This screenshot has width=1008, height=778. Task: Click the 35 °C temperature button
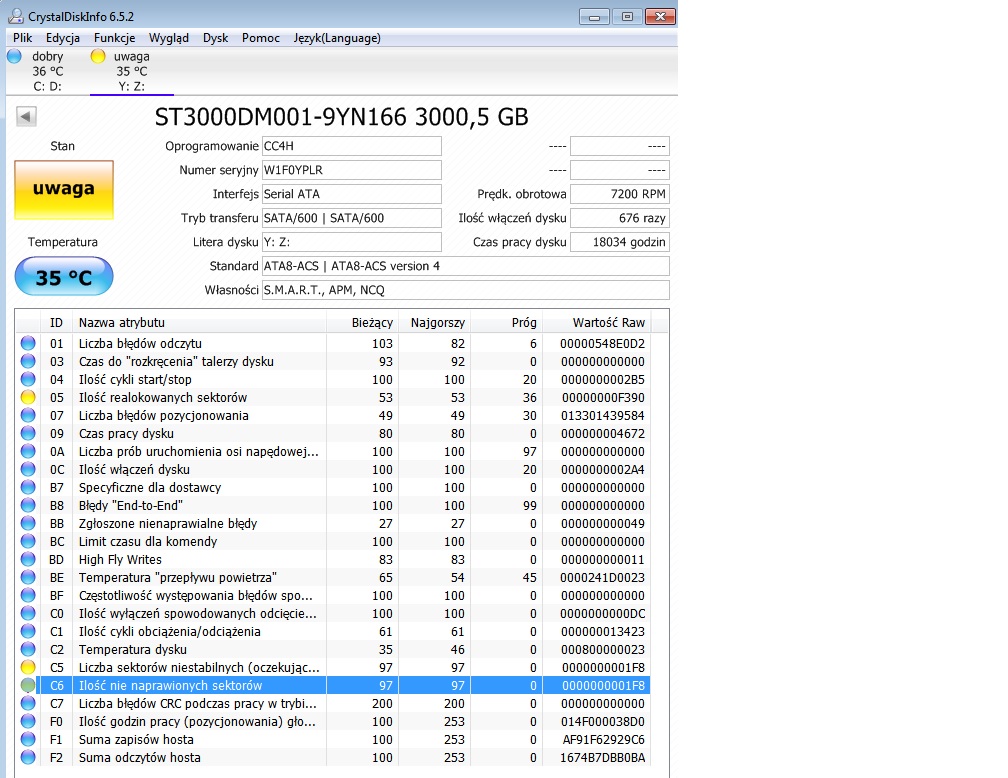point(64,276)
